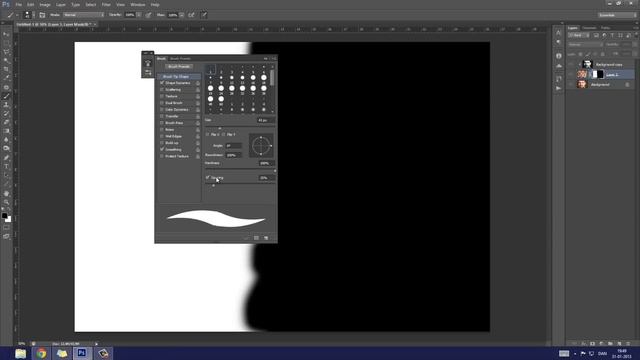
Task: Open the Properties panel dock icon
Action: point(558,56)
